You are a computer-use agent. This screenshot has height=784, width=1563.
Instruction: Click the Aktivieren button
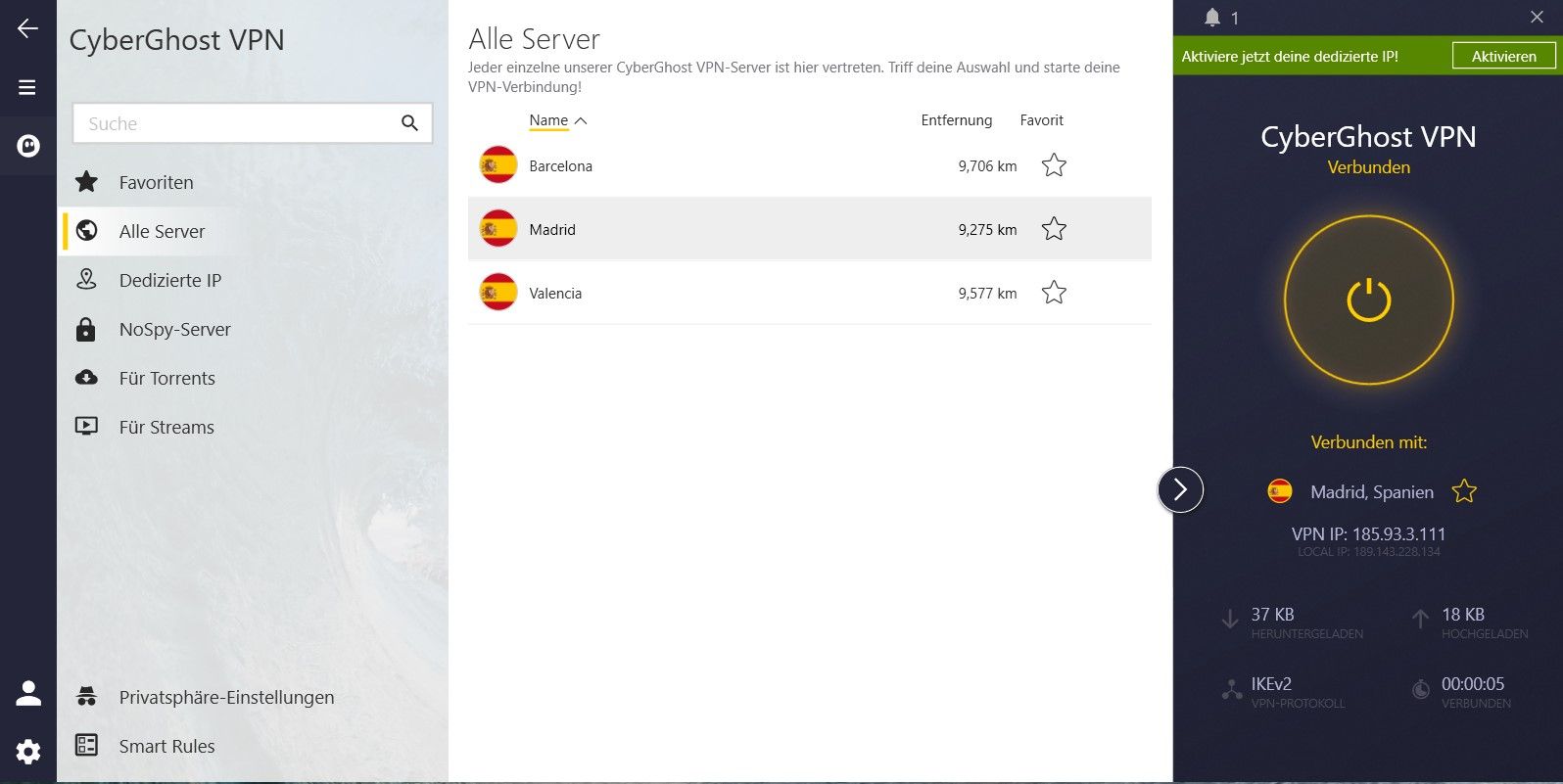point(1503,56)
